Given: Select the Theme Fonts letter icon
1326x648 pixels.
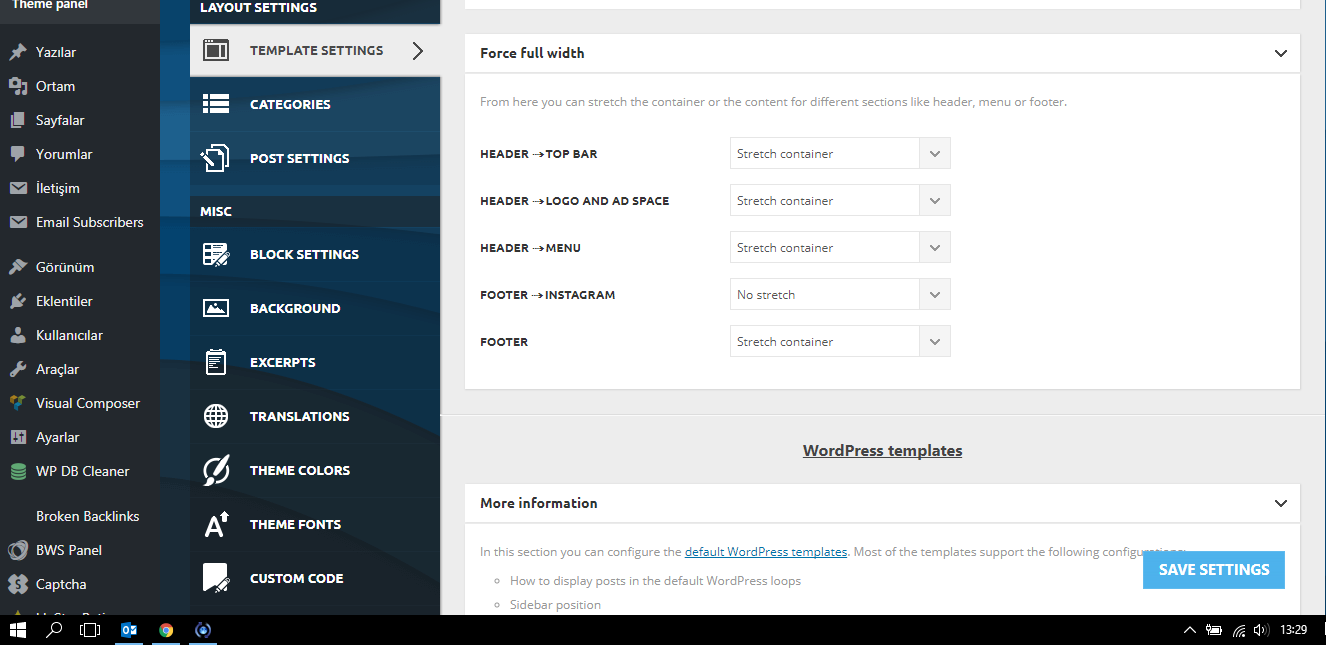Looking at the screenshot, I should click(x=216, y=524).
